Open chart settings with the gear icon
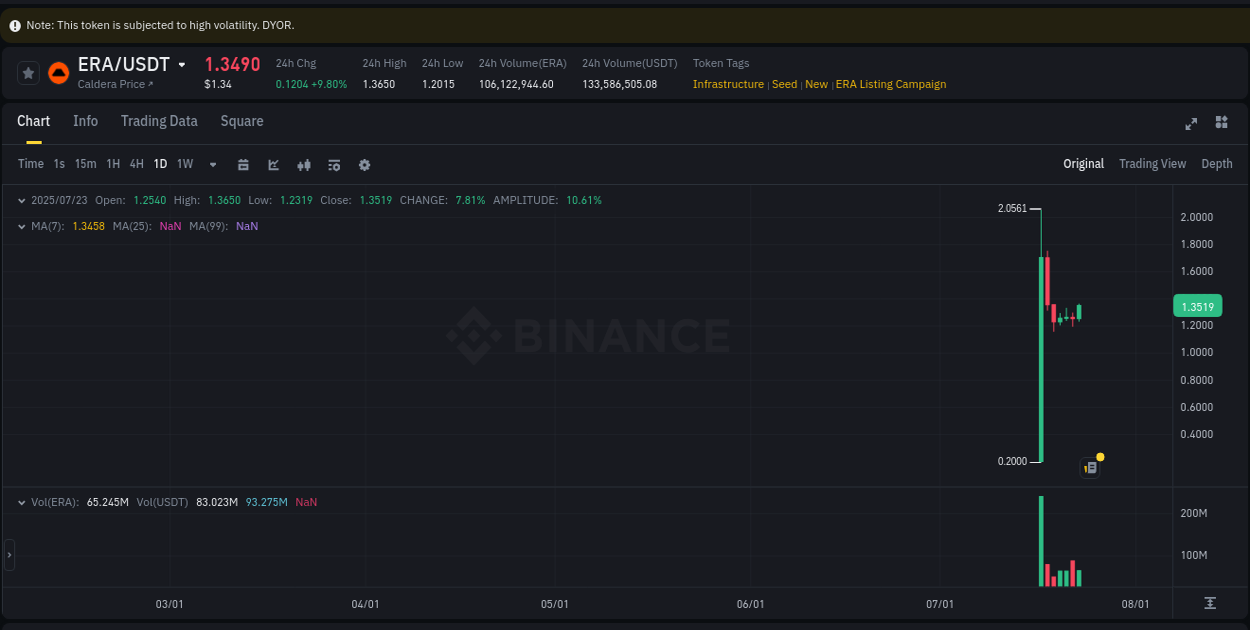The height and width of the screenshot is (630, 1250). click(x=364, y=164)
